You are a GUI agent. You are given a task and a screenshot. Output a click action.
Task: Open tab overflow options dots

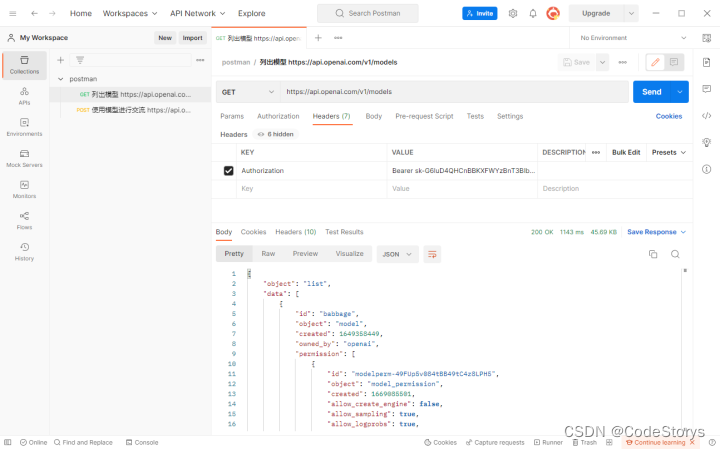point(338,38)
